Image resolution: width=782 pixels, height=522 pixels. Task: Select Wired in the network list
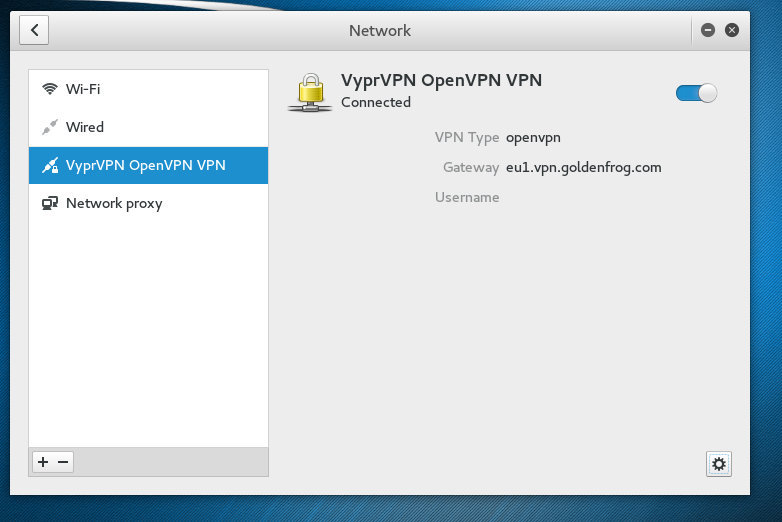pyautogui.click(x=148, y=127)
